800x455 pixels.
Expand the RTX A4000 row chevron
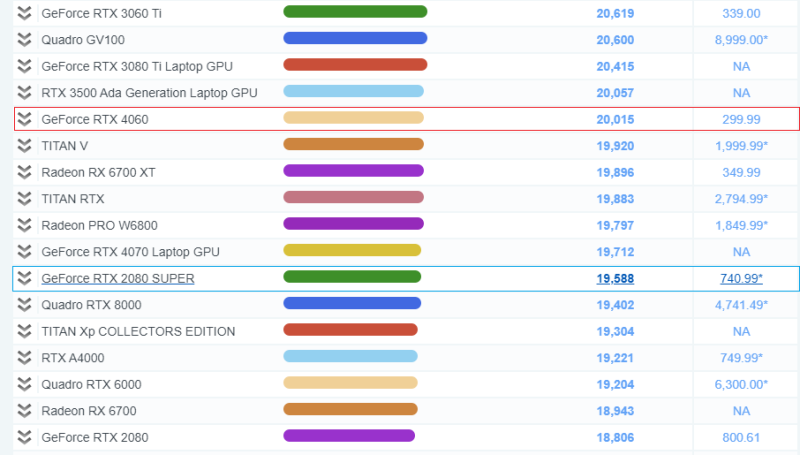click(24, 358)
